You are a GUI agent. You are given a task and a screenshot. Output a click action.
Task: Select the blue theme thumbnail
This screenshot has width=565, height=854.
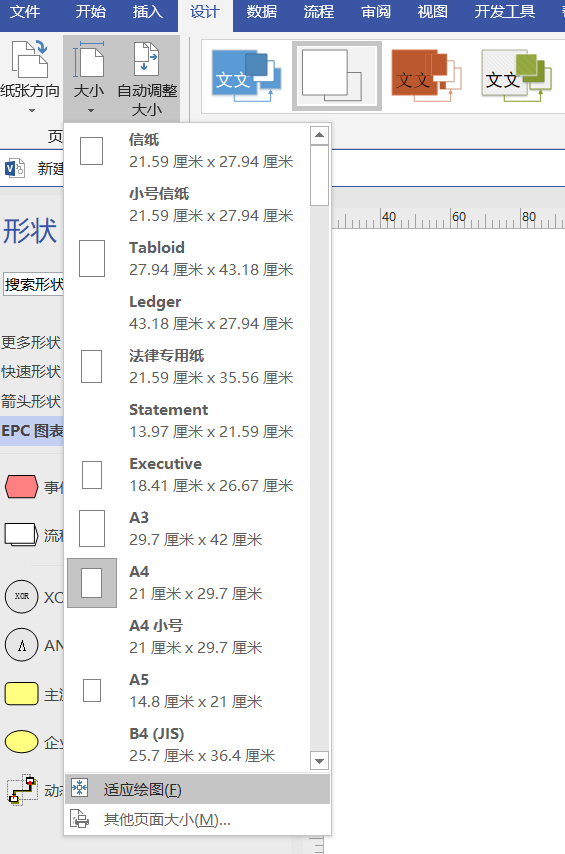(247, 76)
